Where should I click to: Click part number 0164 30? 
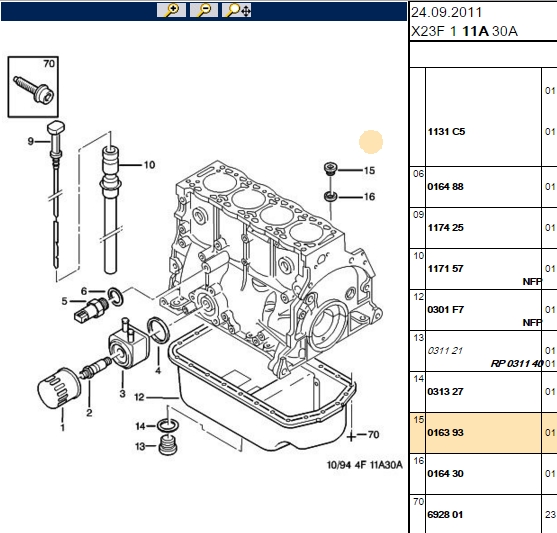(x=445, y=473)
